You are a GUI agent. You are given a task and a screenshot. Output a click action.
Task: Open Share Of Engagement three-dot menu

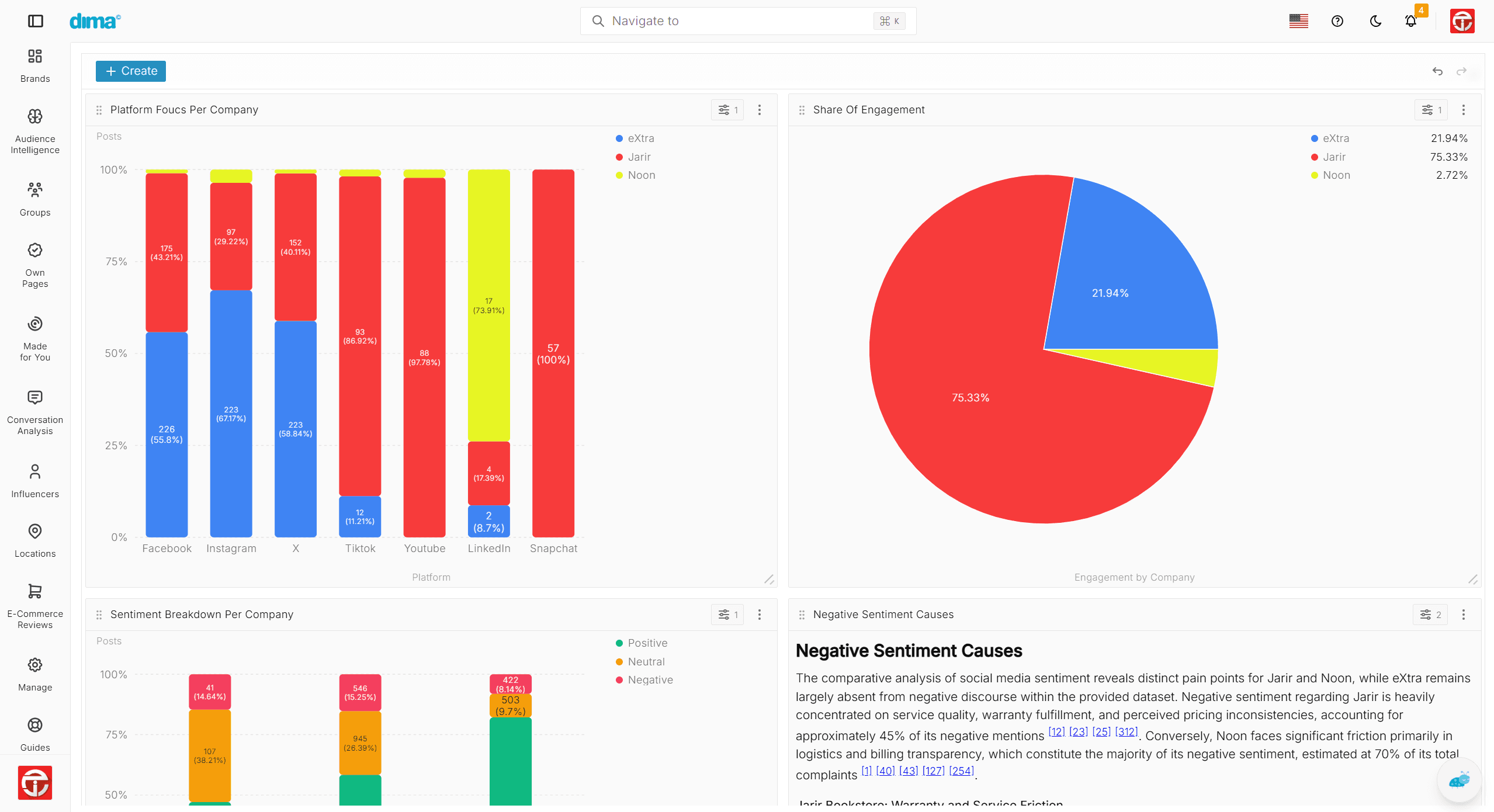pyautogui.click(x=1464, y=110)
